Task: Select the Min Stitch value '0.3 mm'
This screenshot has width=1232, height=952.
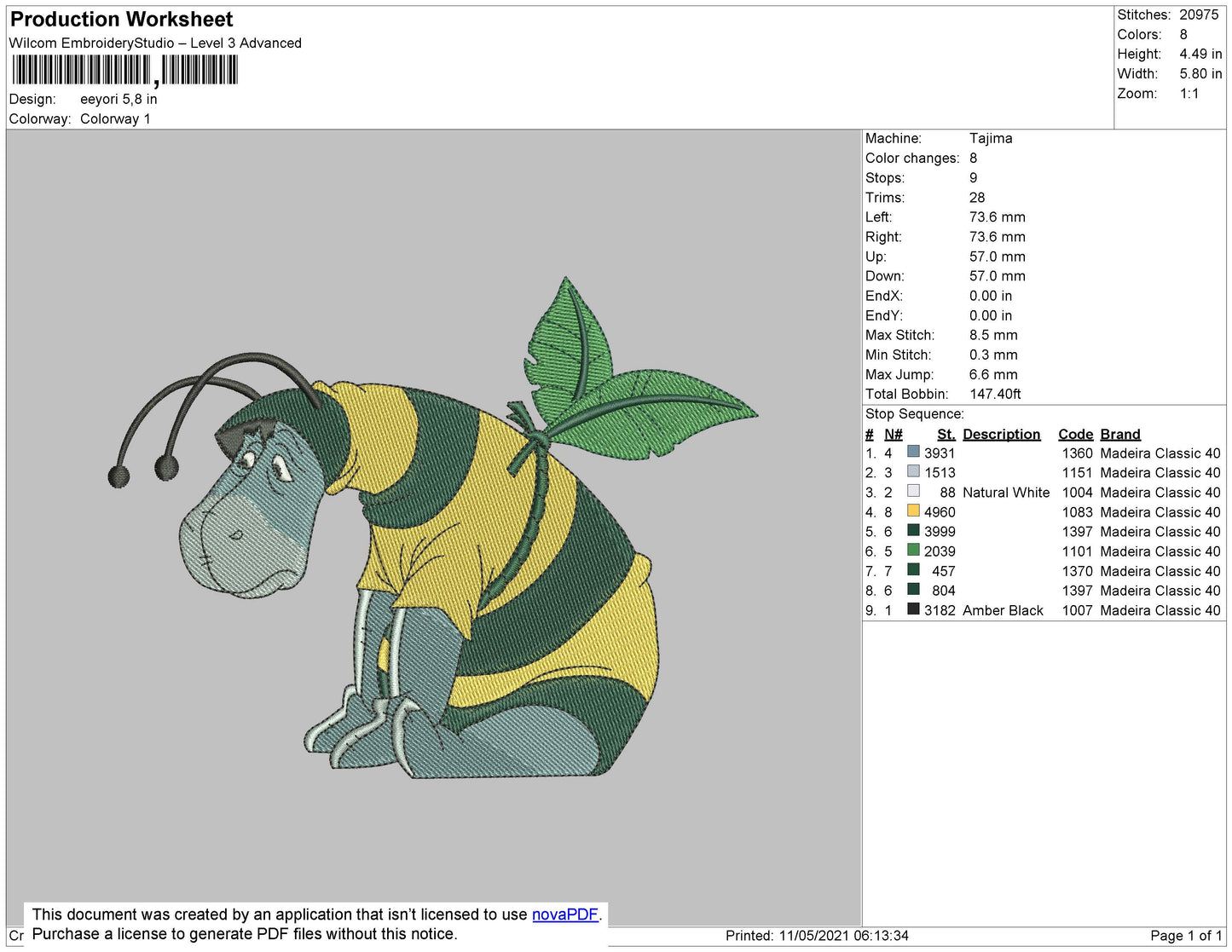Action: tap(993, 355)
